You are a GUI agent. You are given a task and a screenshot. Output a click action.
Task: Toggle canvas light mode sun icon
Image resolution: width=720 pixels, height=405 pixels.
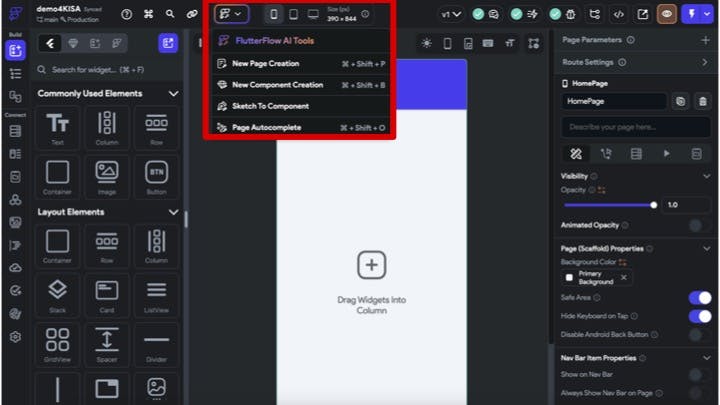[x=427, y=43]
